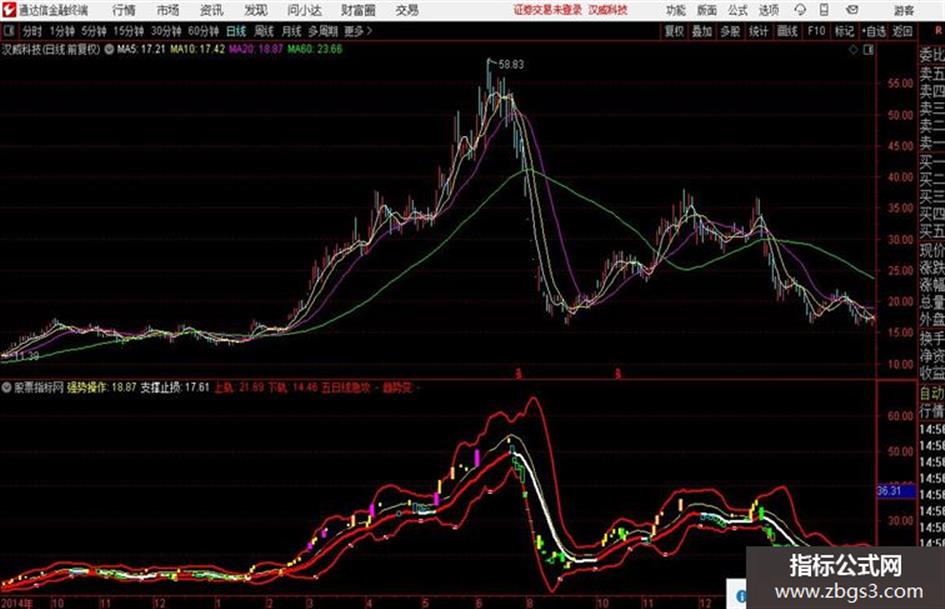Click the diamond icon above the price axis
Screen dimensions: 945x609
tap(853, 50)
